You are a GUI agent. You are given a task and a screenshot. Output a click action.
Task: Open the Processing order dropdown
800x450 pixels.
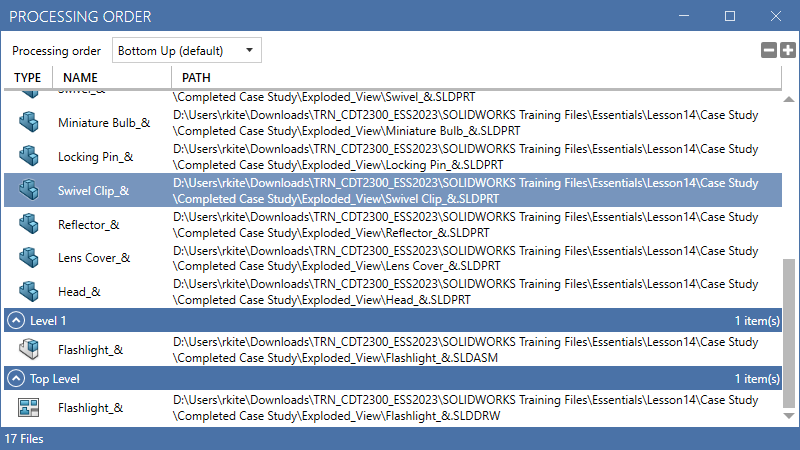pos(187,51)
